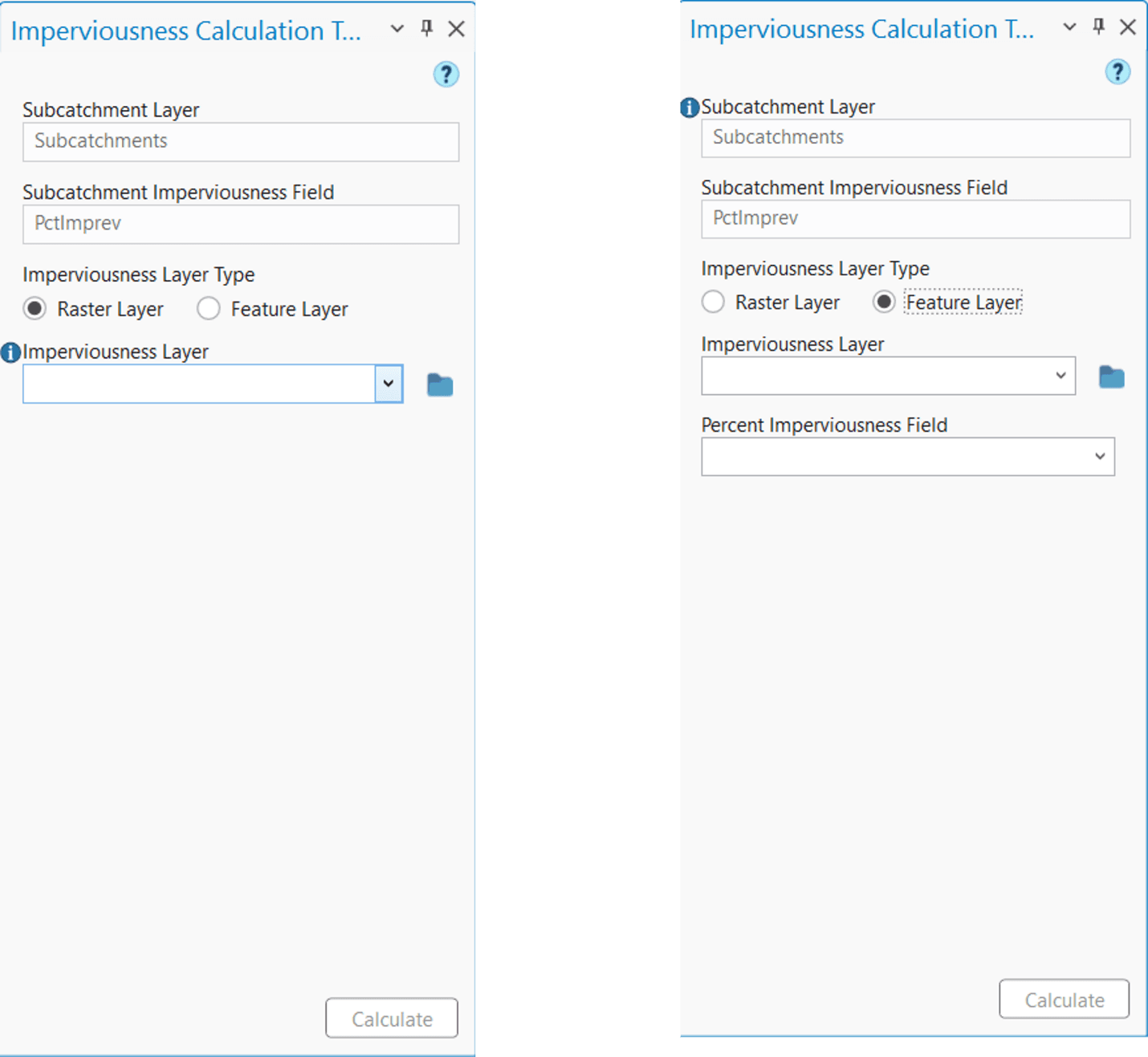Viewport: 1148px width, 1057px height.
Task: Select the Raster Layer radio button, right panel
Action: click(x=713, y=302)
